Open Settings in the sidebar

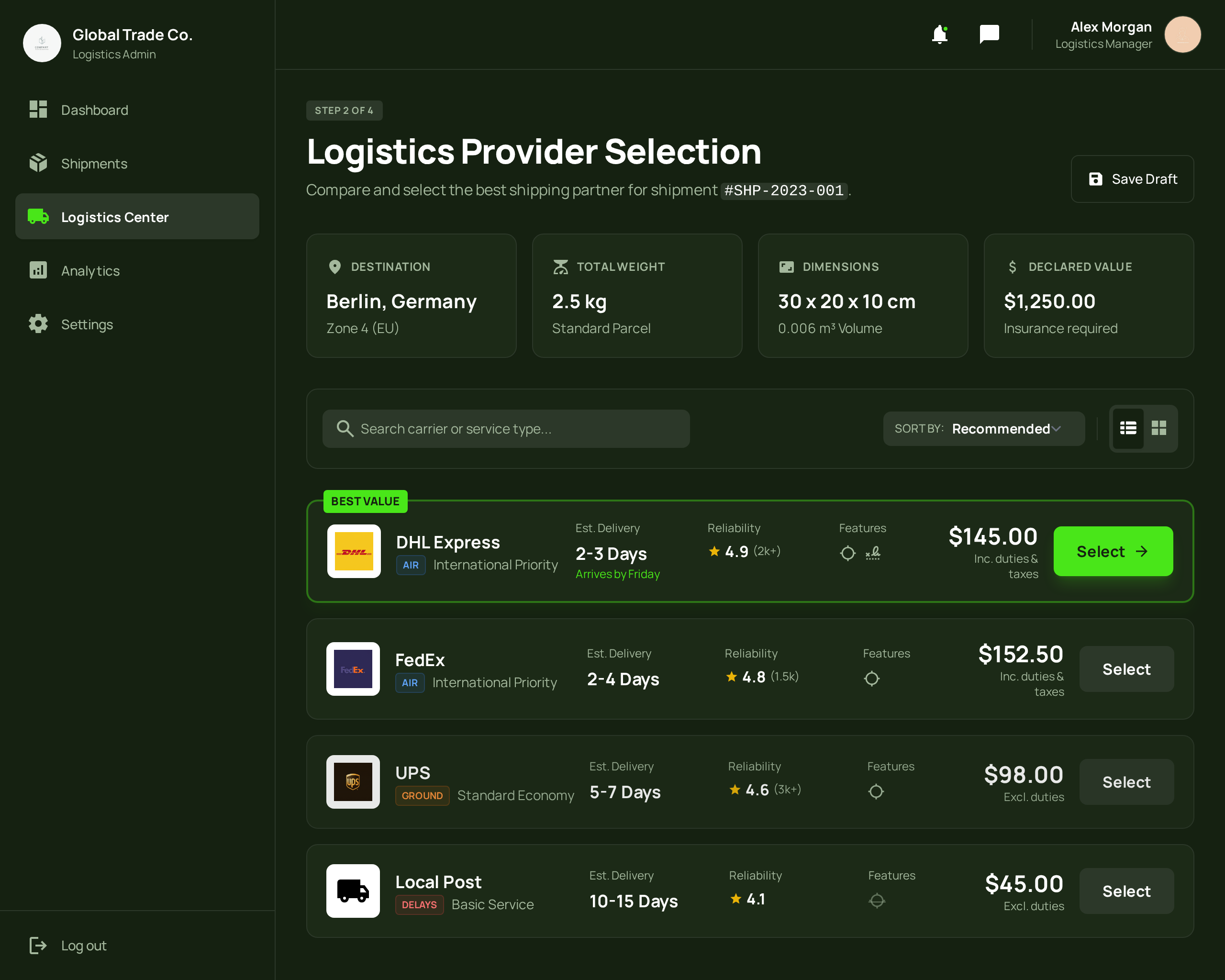[x=87, y=324]
